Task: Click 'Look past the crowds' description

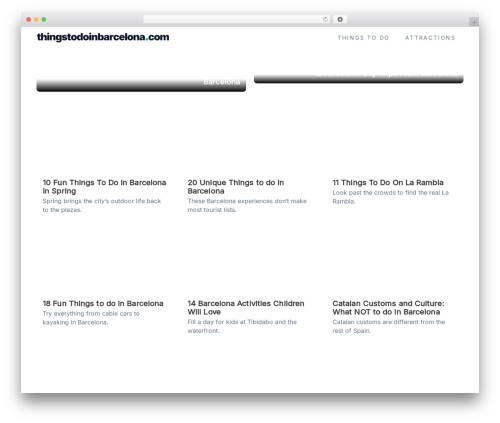Action: [390, 197]
